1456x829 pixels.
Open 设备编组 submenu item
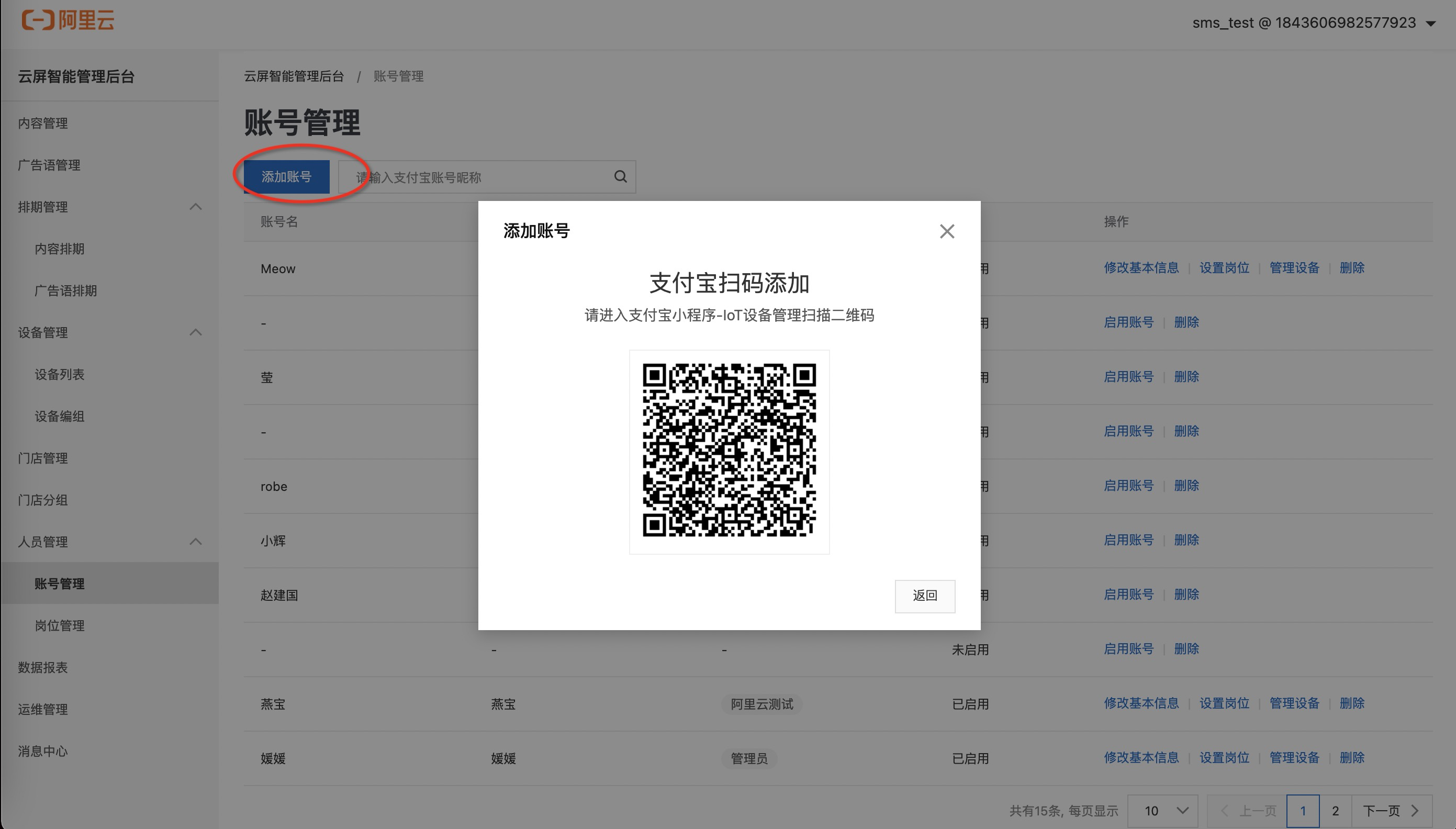59,416
